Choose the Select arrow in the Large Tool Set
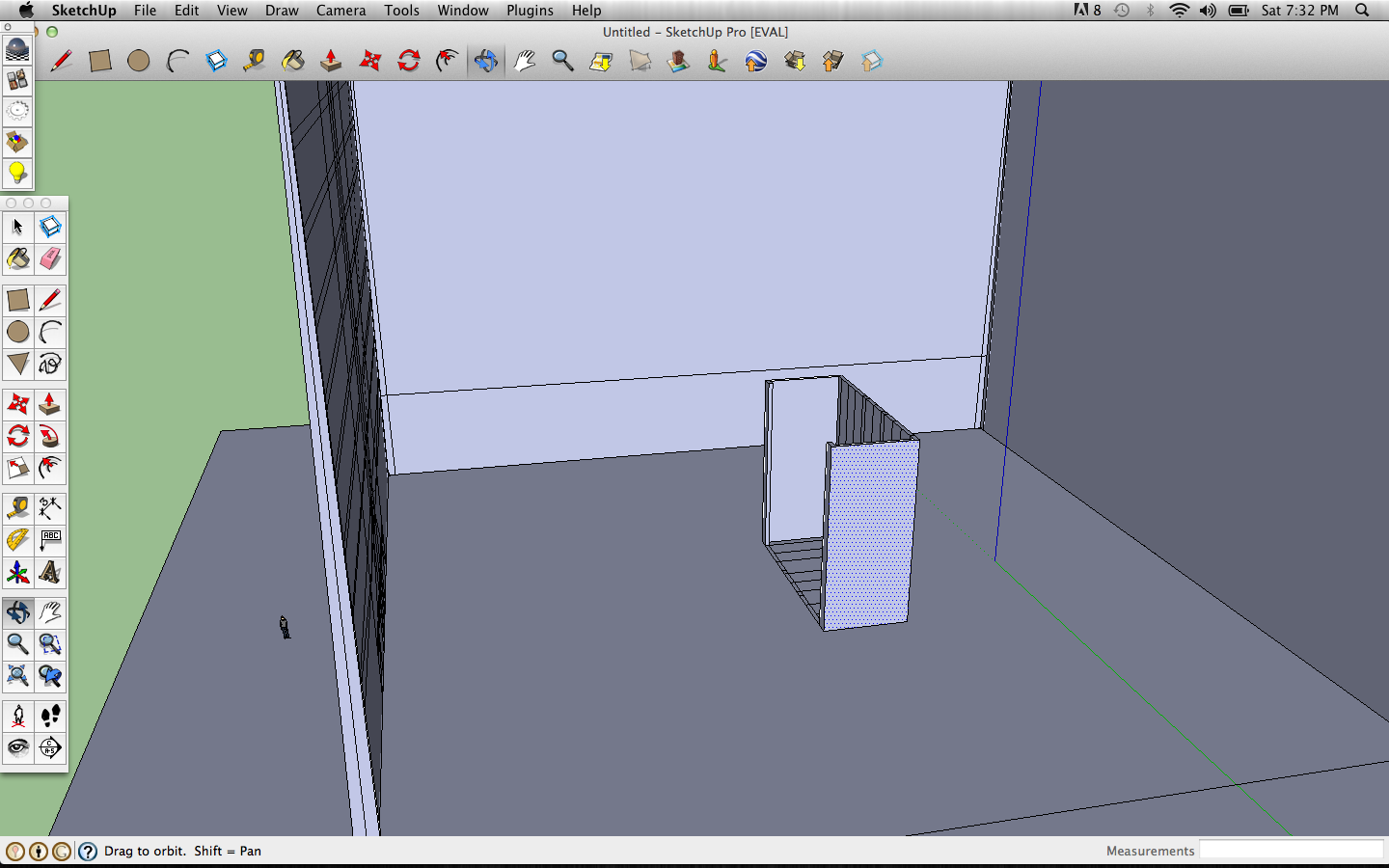Image resolution: width=1389 pixels, height=868 pixels. [x=16, y=227]
